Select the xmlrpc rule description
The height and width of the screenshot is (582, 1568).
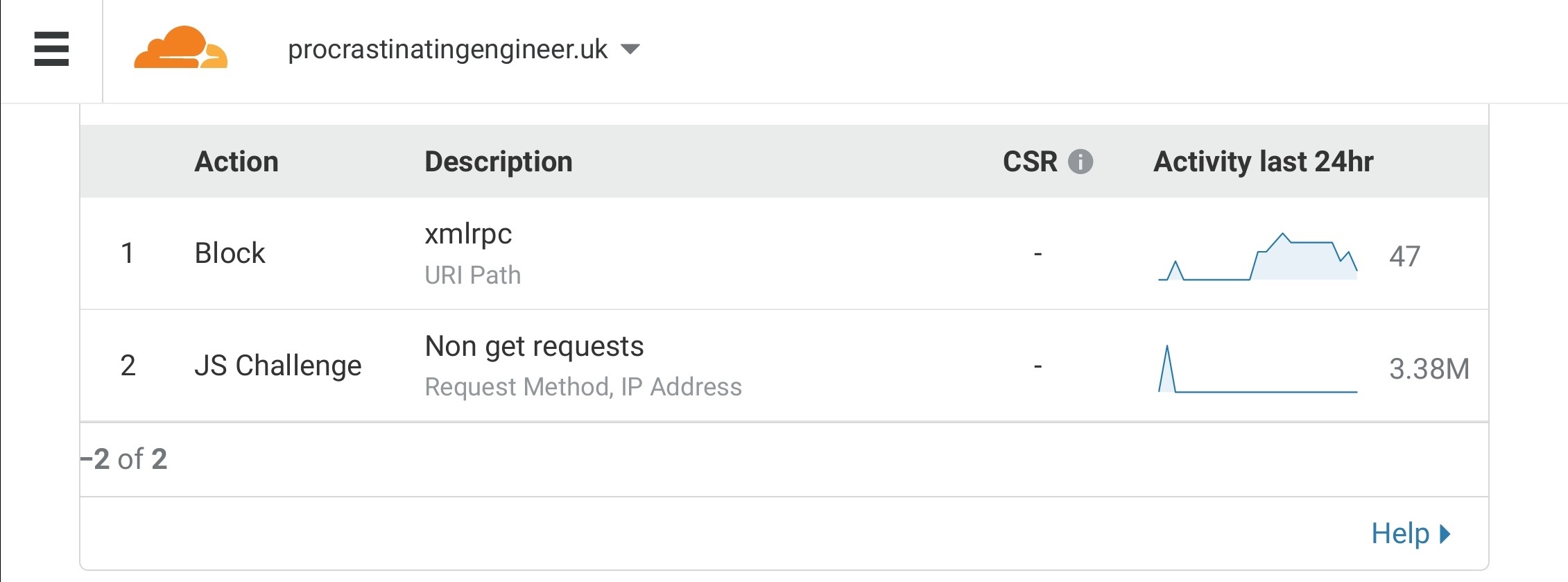468,234
